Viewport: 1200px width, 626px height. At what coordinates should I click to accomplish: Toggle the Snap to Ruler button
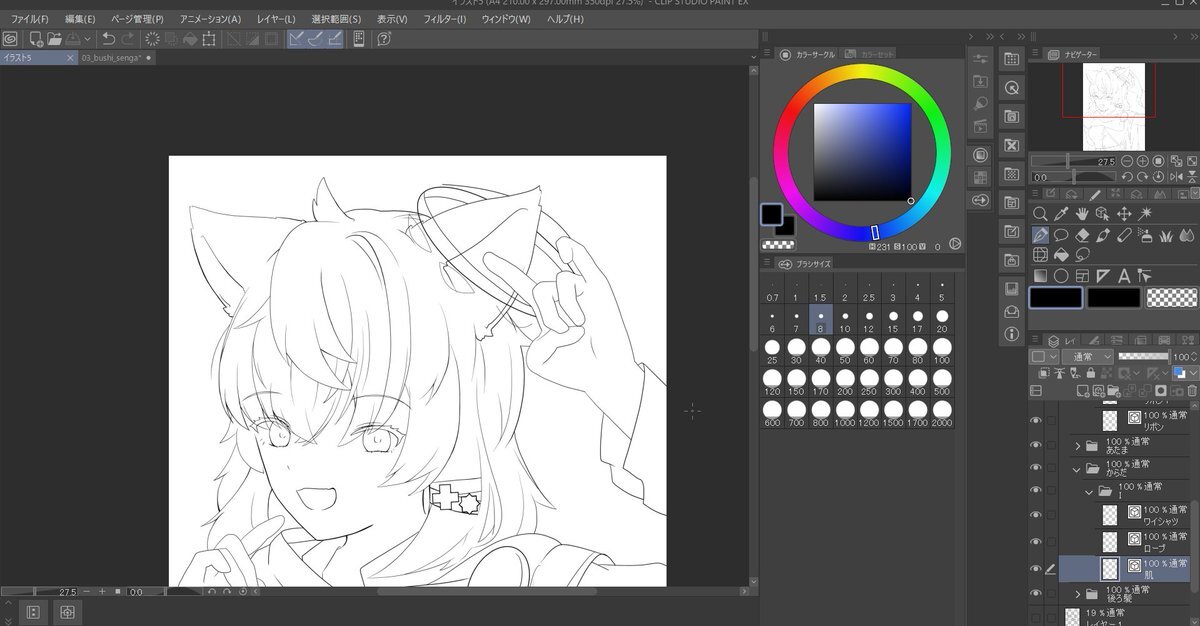(x=297, y=39)
